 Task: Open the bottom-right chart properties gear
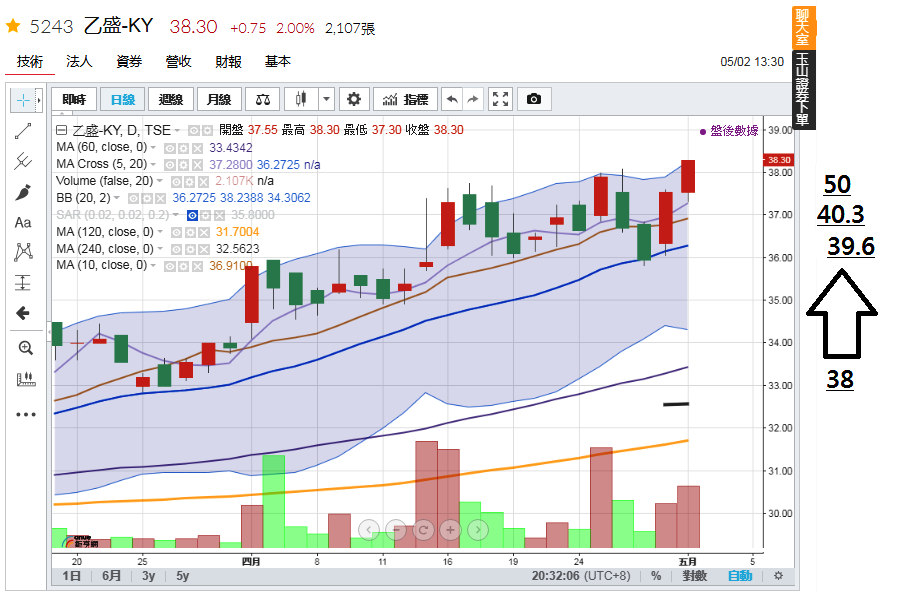tap(778, 575)
